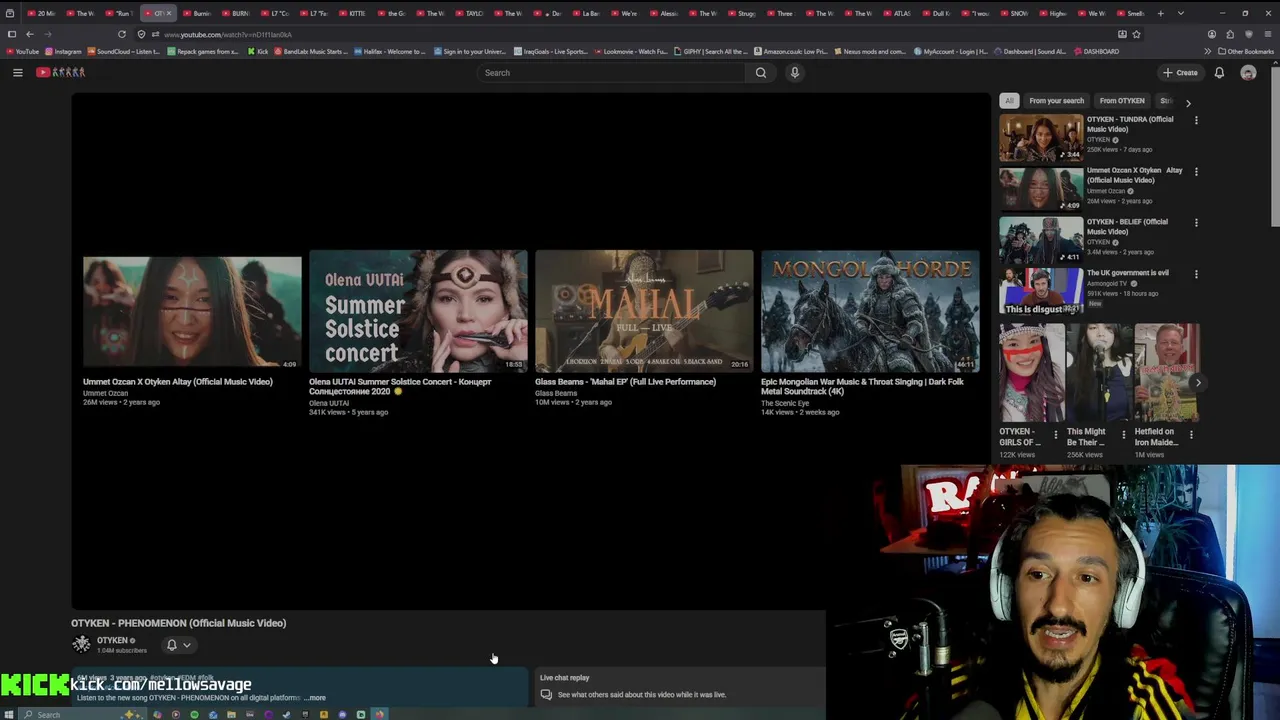Open options for The UK government is evil video
The width and height of the screenshot is (1280, 720).
point(1196,273)
